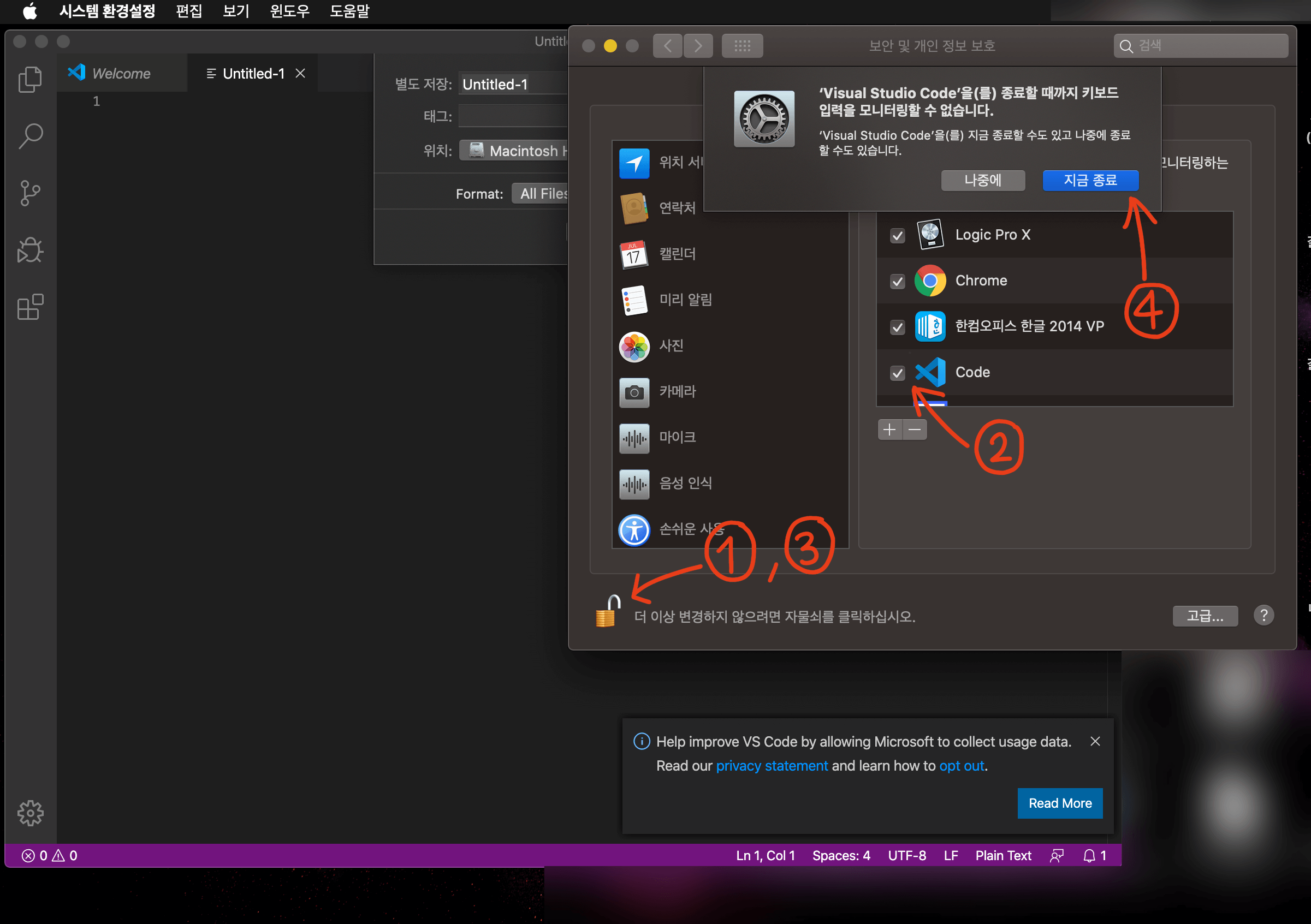This screenshot has width=1311, height=924.
Task: Open the Manage gear in activity bar
Action: pos(29,812)
